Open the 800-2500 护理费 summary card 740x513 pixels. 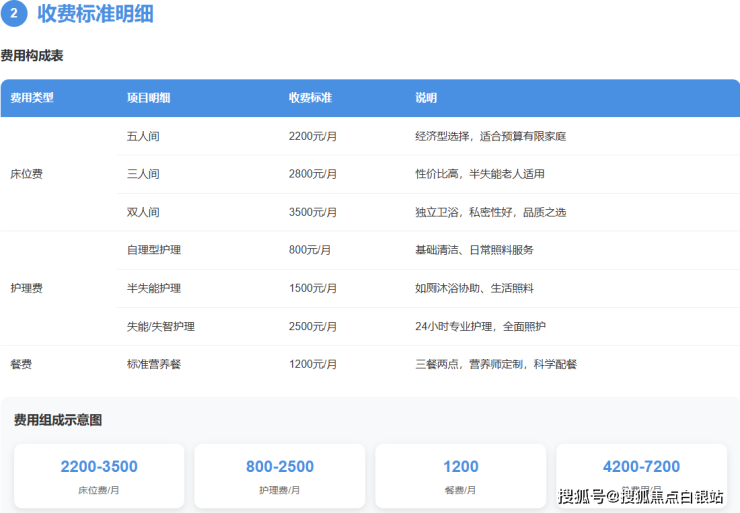[280, 476]
